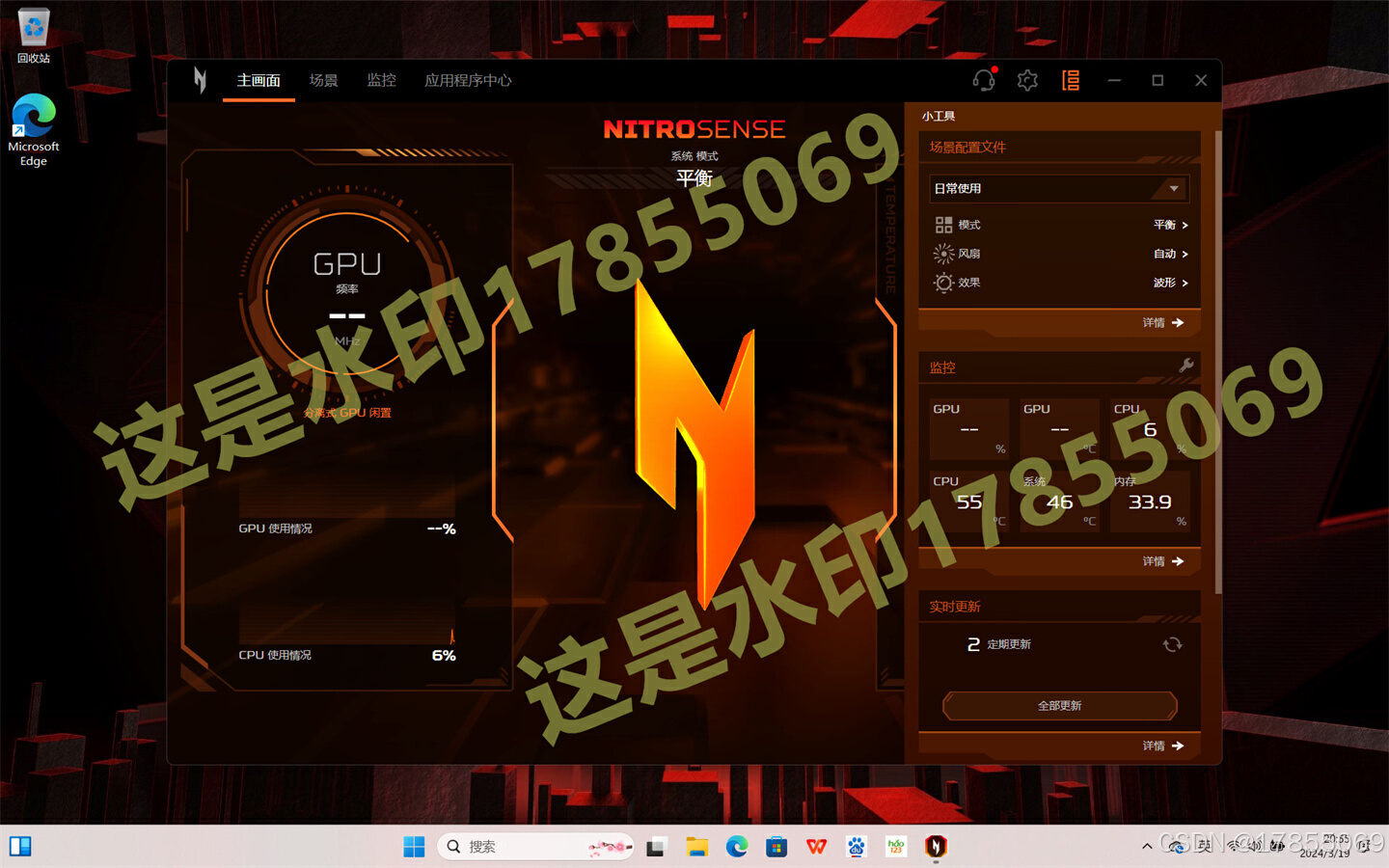Click the 风扇 fan icon
This screenshot has height=868, width=1389.
[x=943, y=254]
